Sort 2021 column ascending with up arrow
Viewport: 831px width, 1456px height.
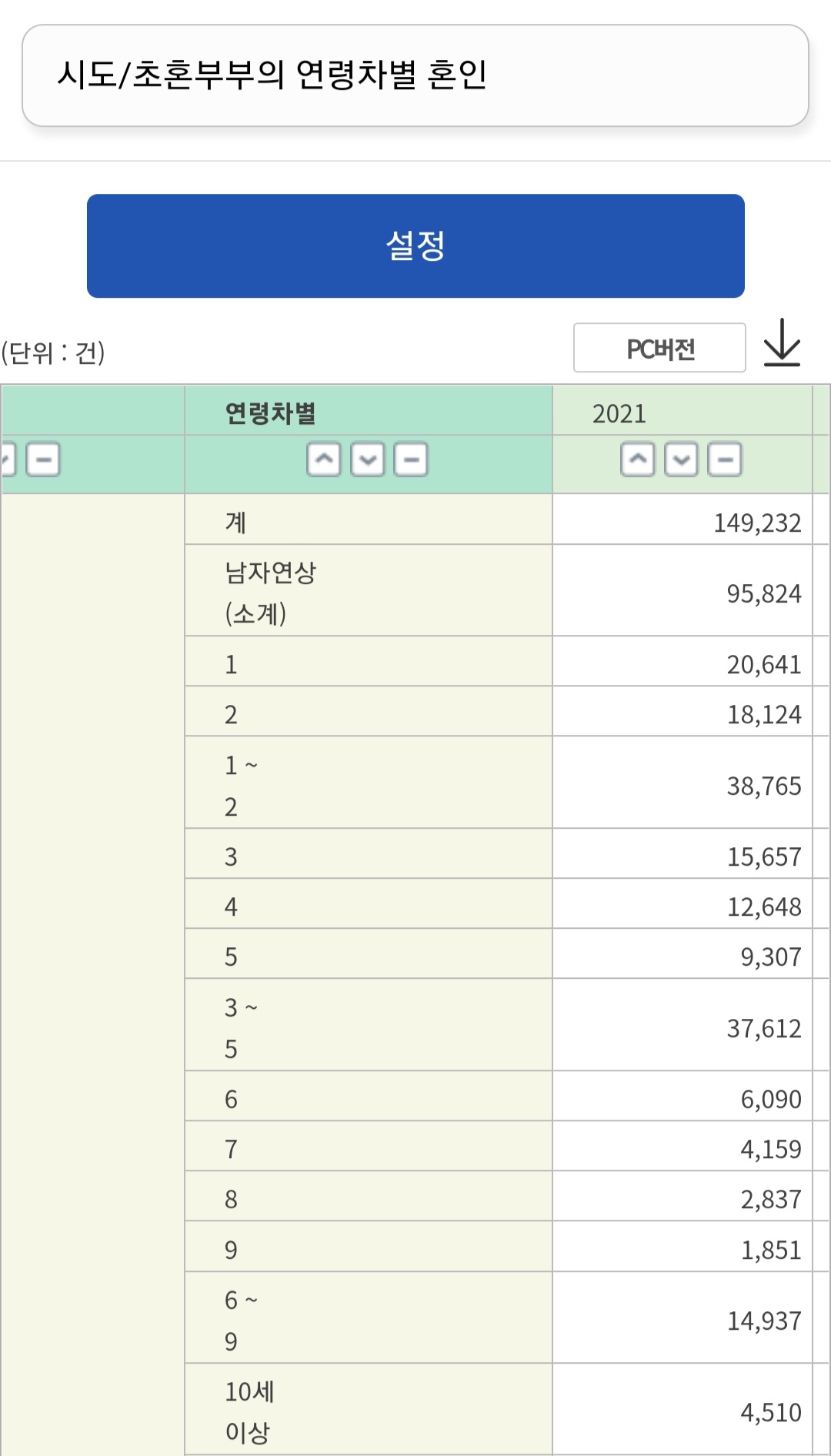click(638, 460)
